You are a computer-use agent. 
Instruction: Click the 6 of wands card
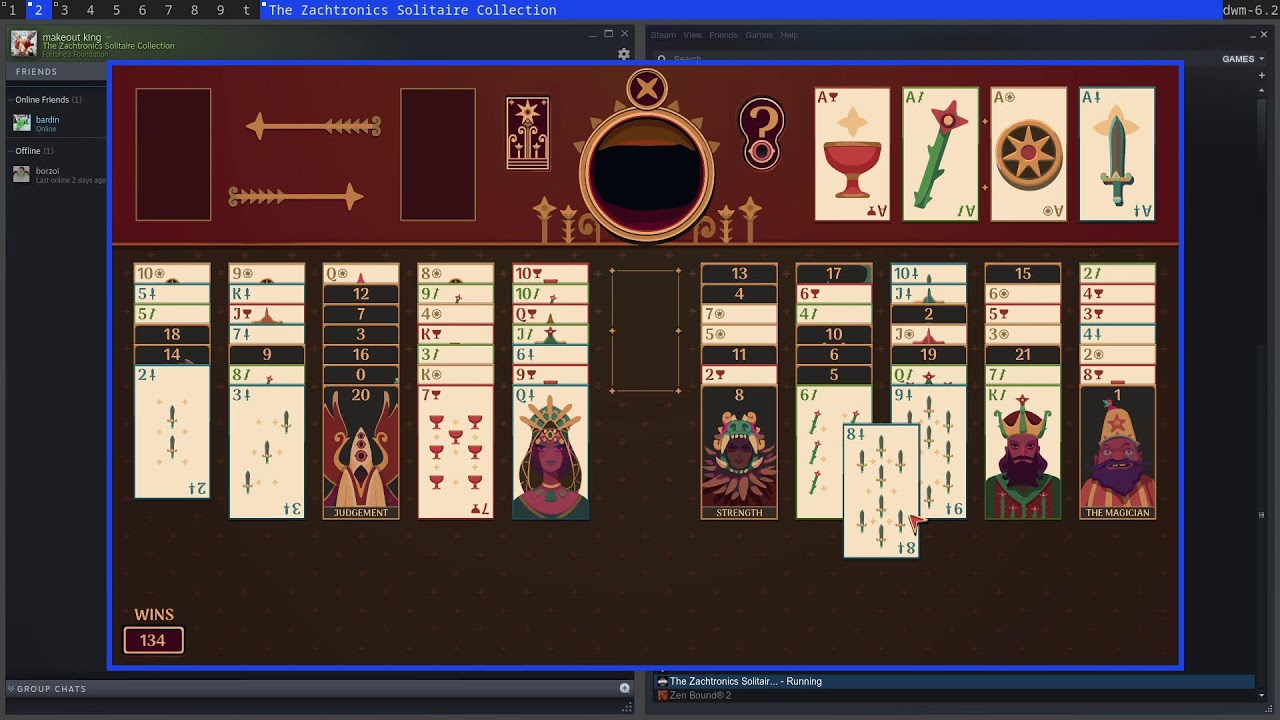(x=818, y=452)
